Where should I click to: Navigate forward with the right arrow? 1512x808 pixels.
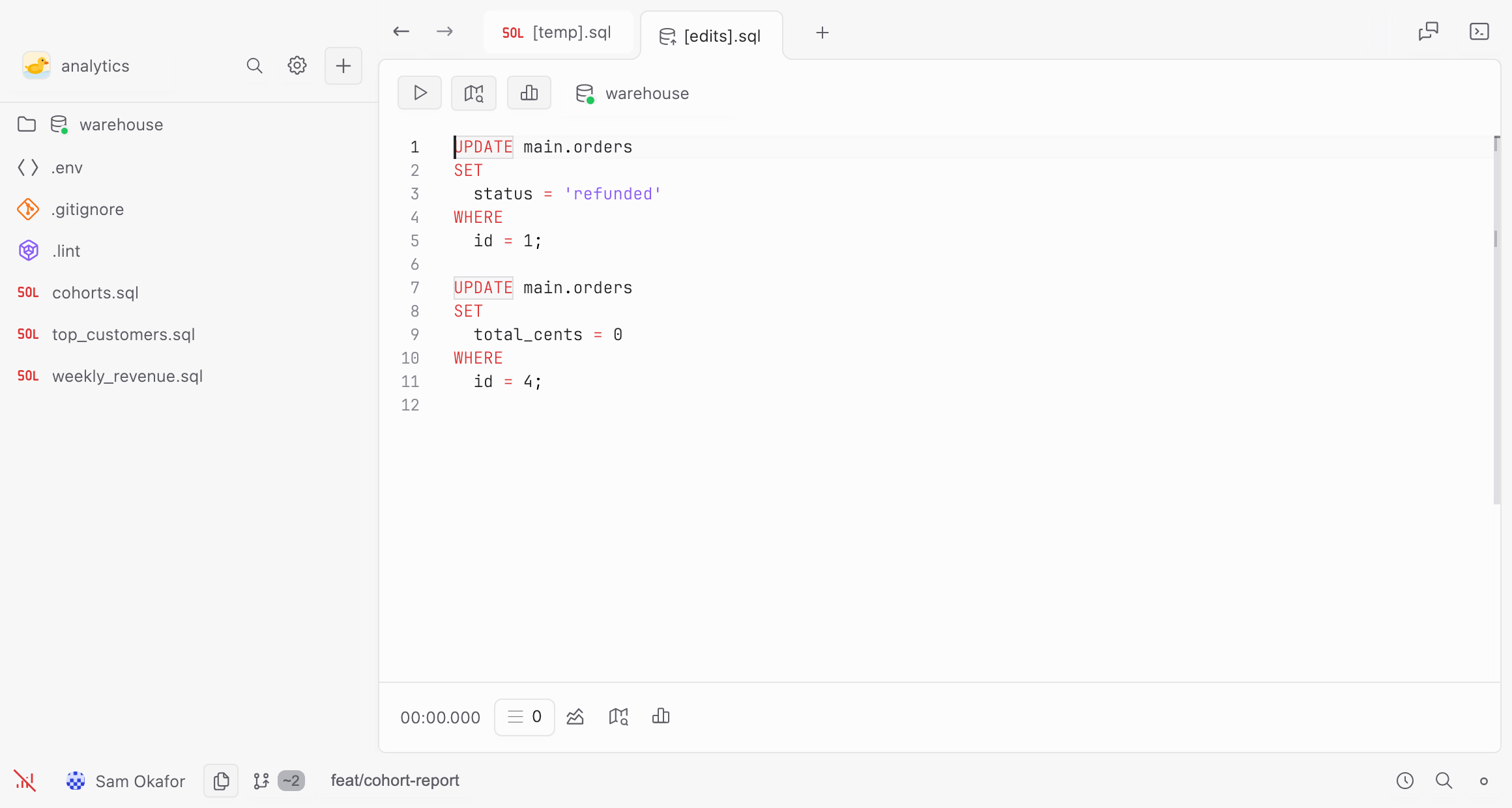pyautogui.click(x=445, y=31)
